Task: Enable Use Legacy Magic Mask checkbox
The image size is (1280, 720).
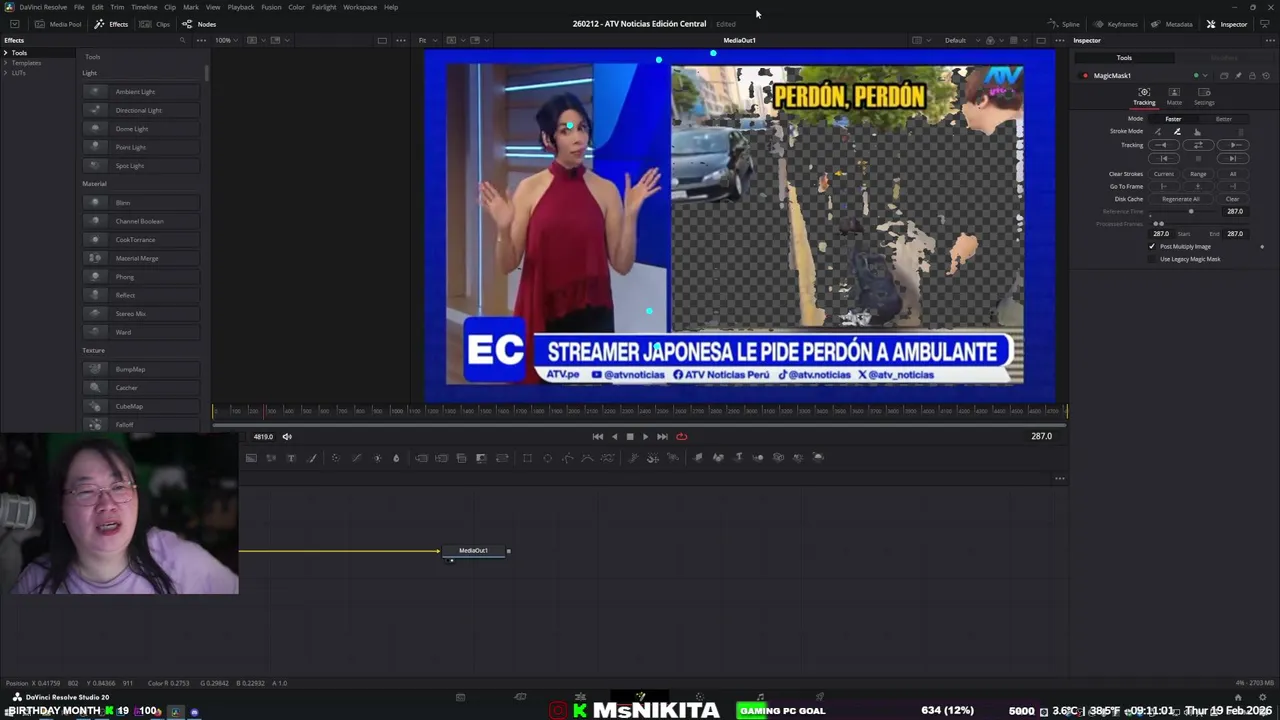Action: (1152, 259)
